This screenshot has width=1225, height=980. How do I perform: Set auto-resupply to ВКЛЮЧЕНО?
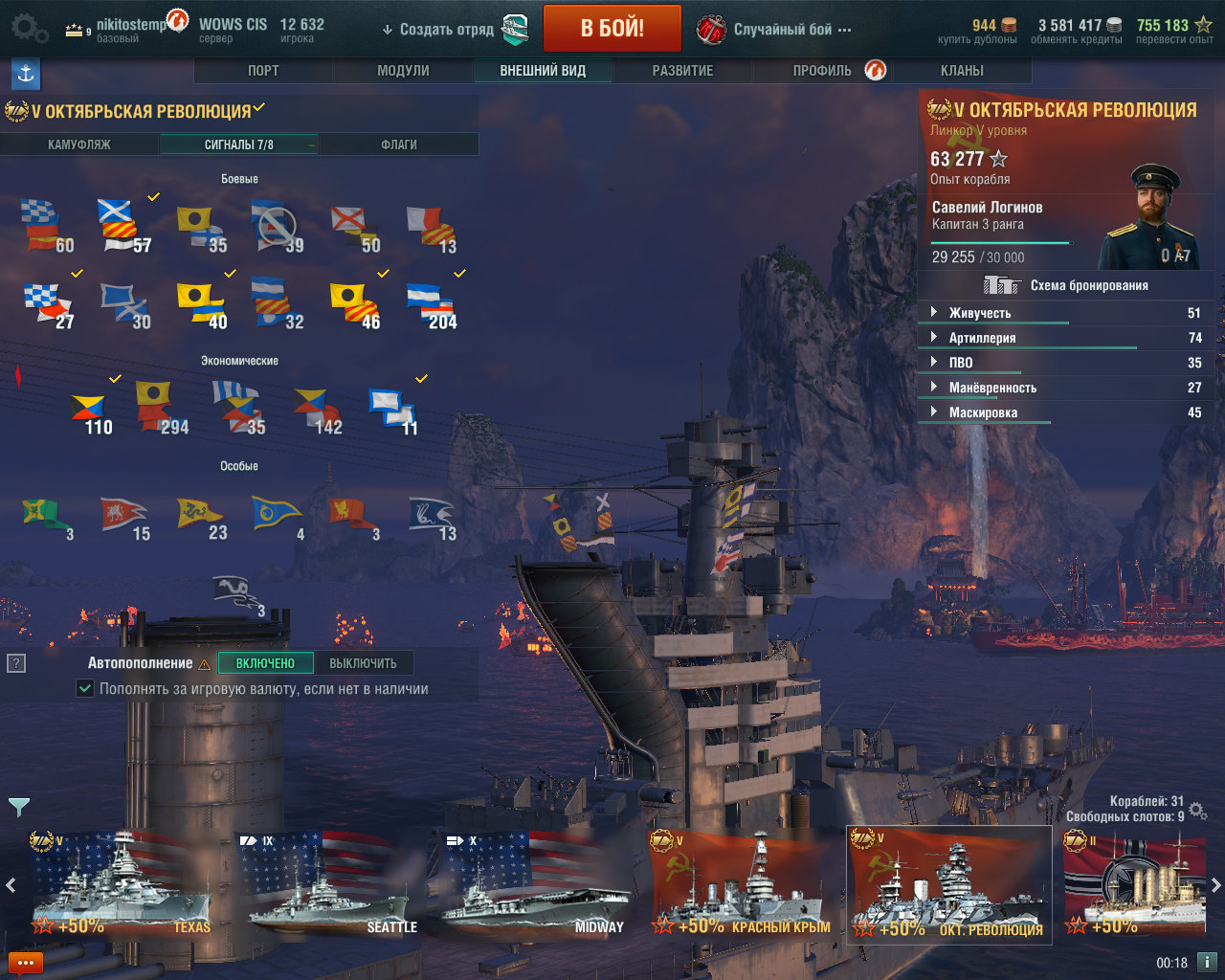tap(265, 663)
